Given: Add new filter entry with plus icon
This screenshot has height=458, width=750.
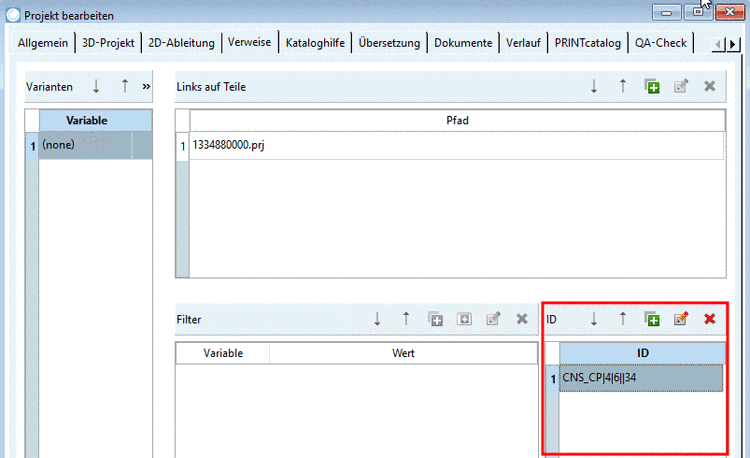Looking at the screenshot, I should (435, 319).
